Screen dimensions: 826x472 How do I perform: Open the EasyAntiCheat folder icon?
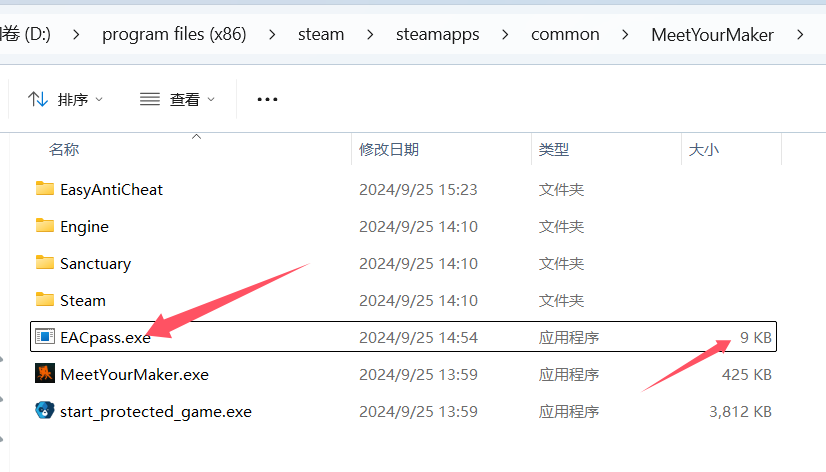(45, 189)
